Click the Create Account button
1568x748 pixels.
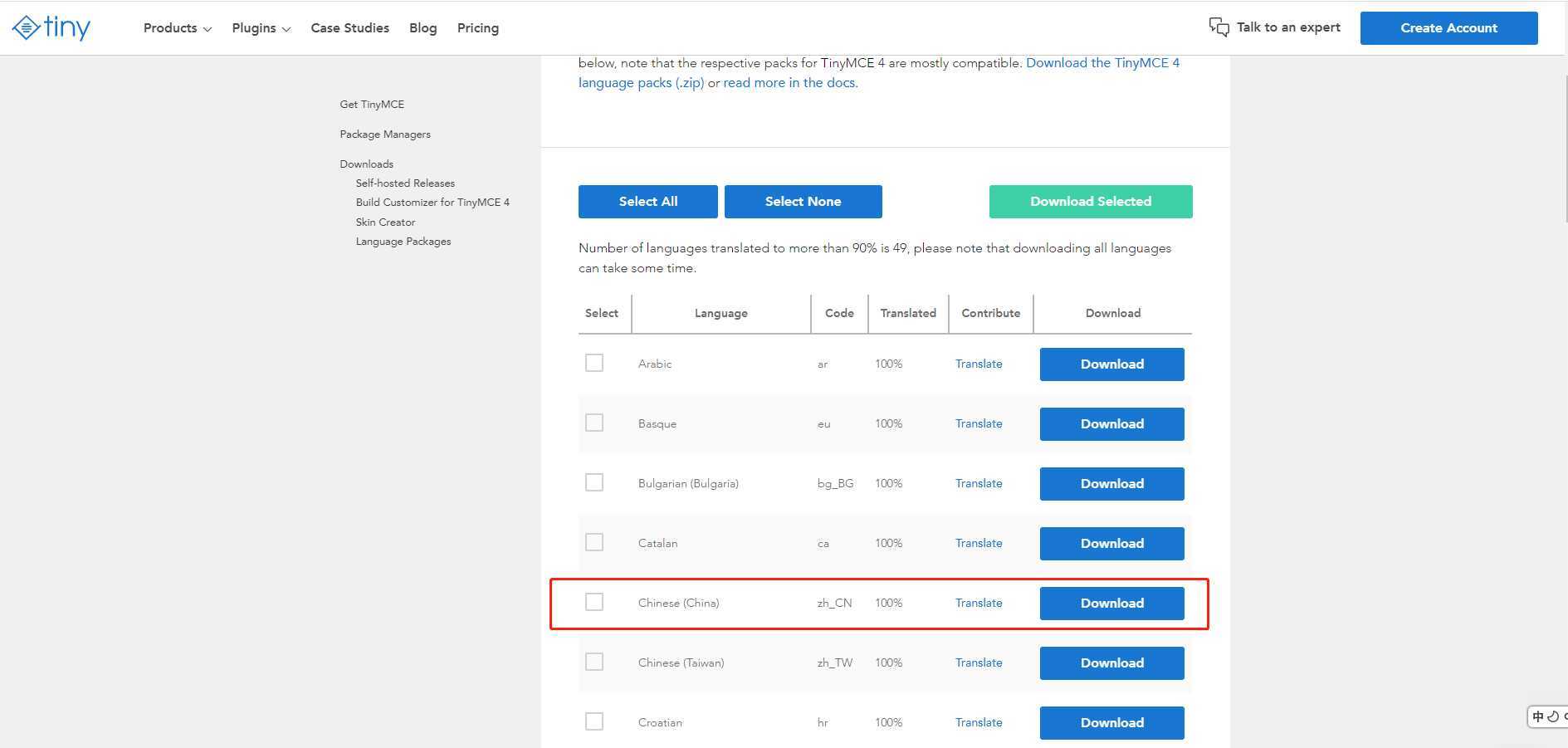pos(1448,27)
